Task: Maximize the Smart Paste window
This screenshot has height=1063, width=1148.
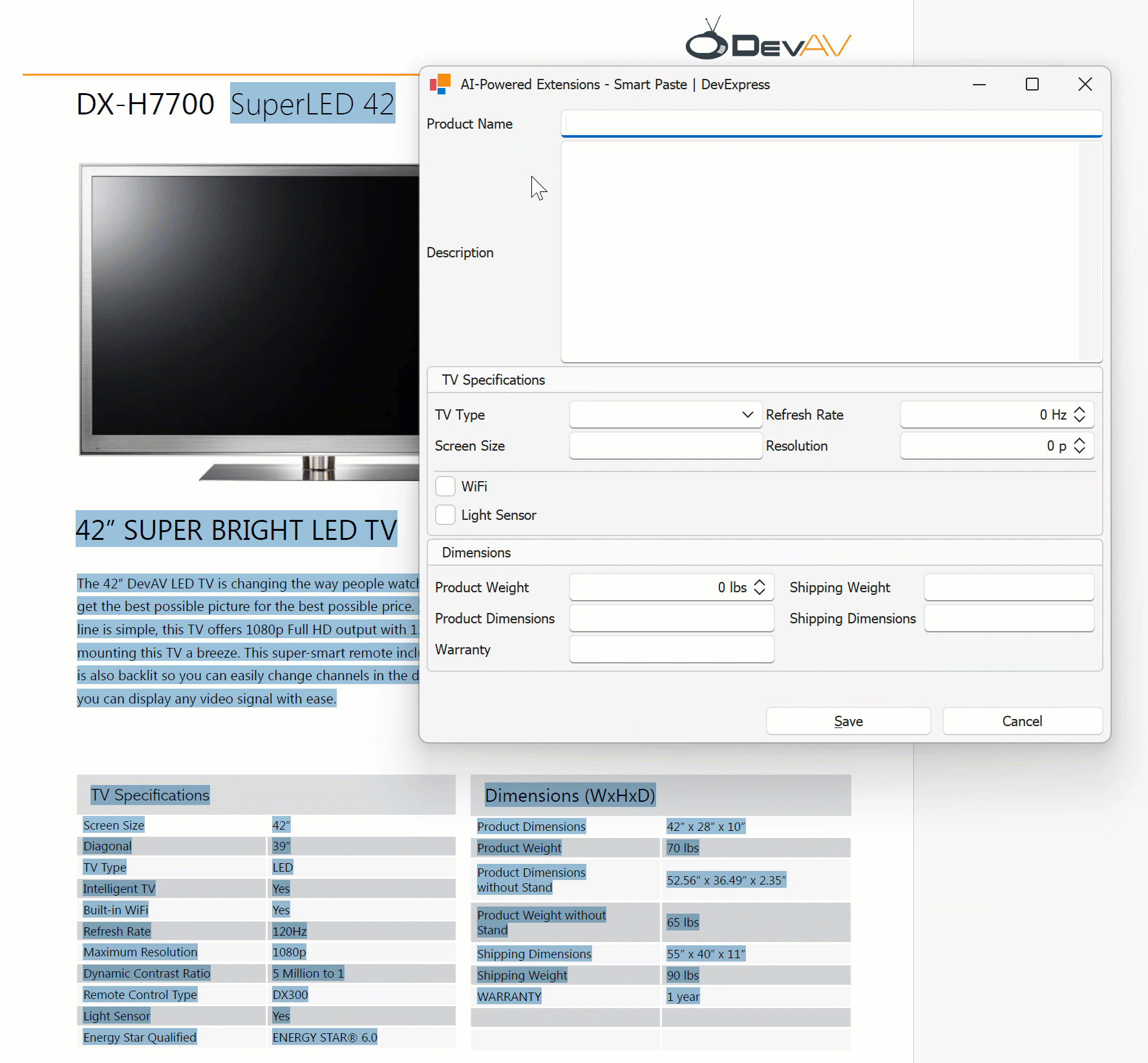Action: (x=1032, y=84)
